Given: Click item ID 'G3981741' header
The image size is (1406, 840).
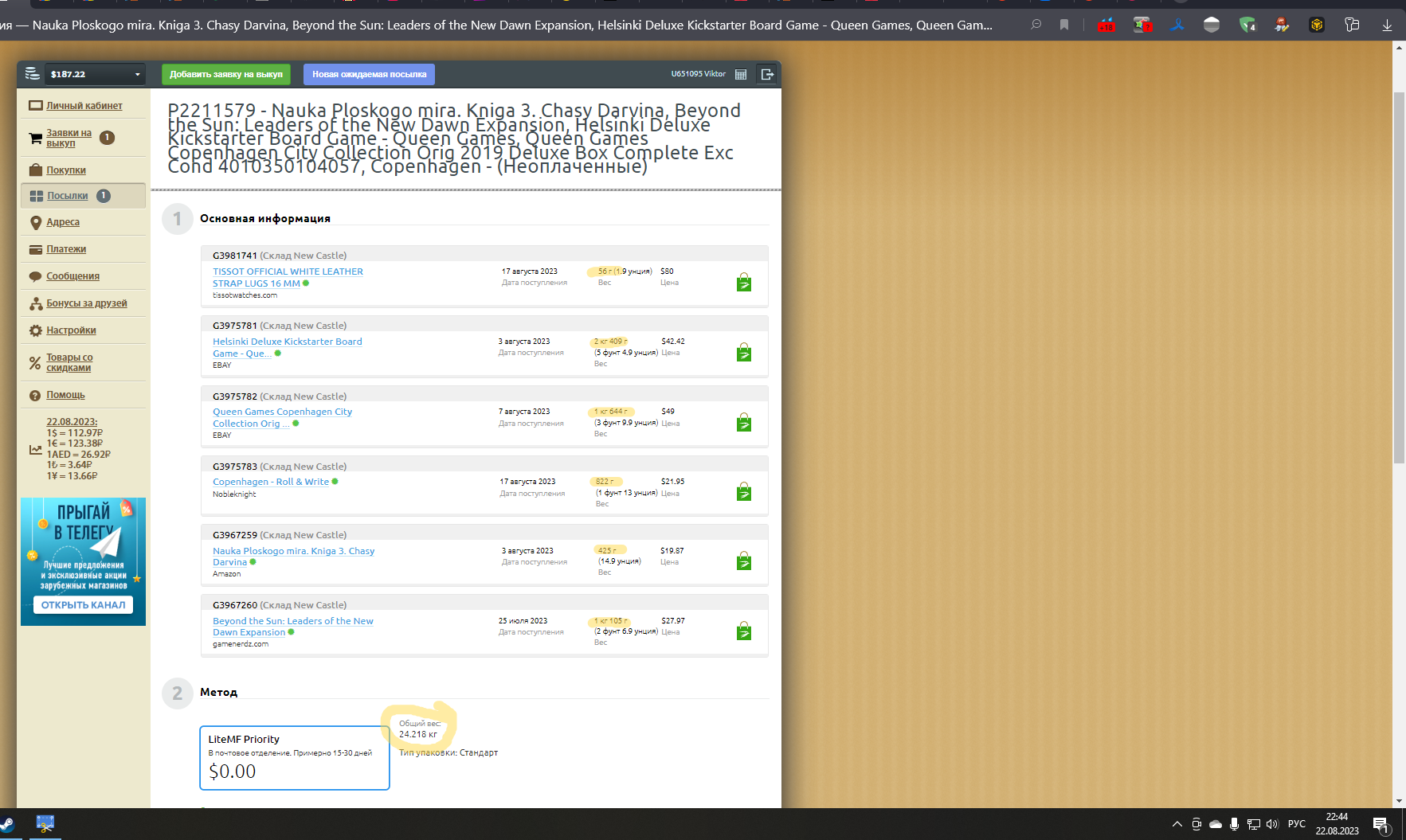Looking at the screenshot, I should pos(235,256).
